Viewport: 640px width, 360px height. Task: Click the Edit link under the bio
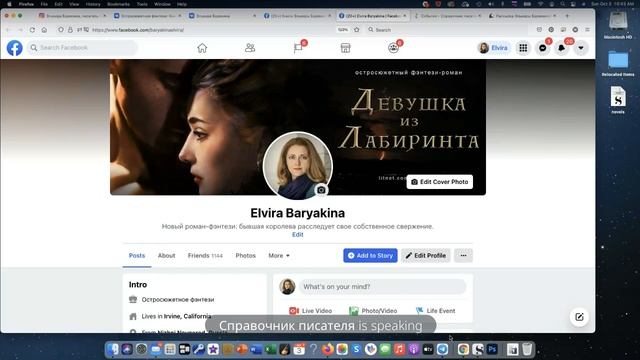click(298, 235)
